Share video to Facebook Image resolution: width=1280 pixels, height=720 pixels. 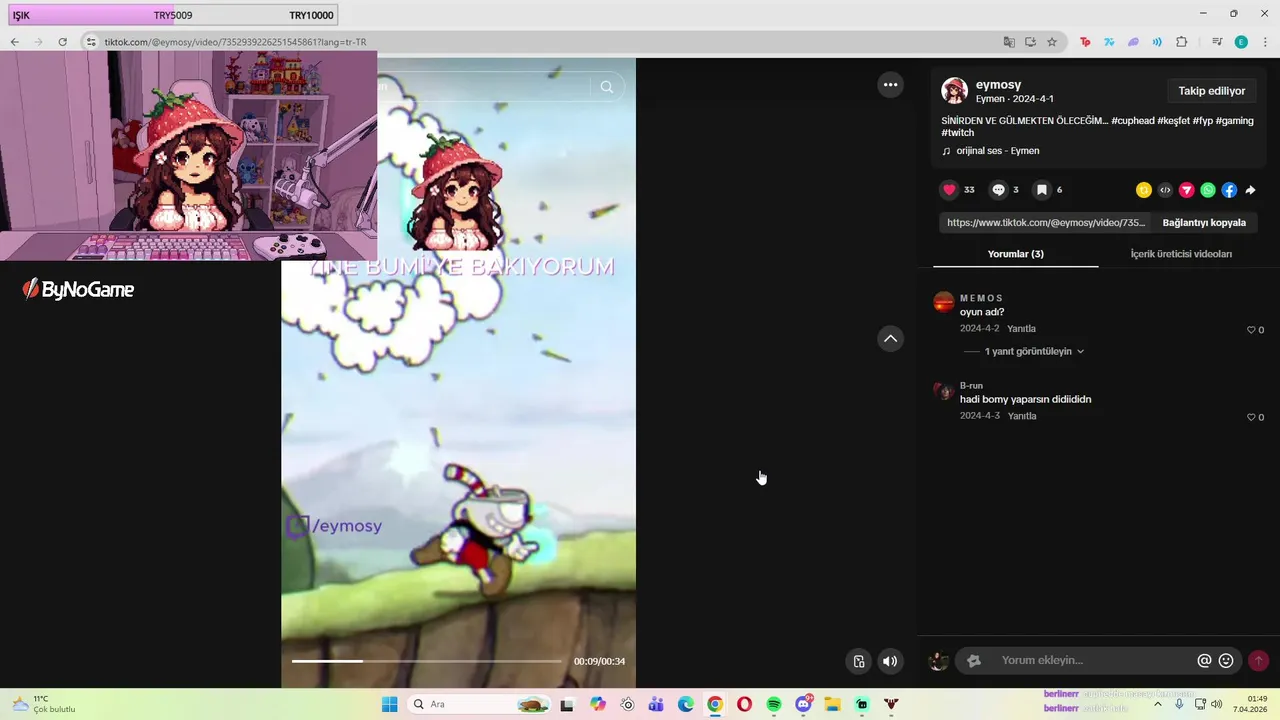(1229, 190)
